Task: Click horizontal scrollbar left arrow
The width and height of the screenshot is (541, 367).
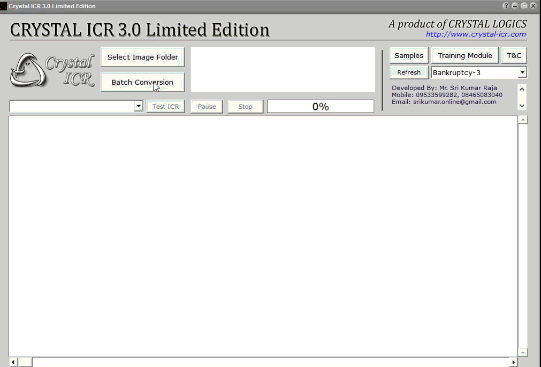Action: point(13,362)
